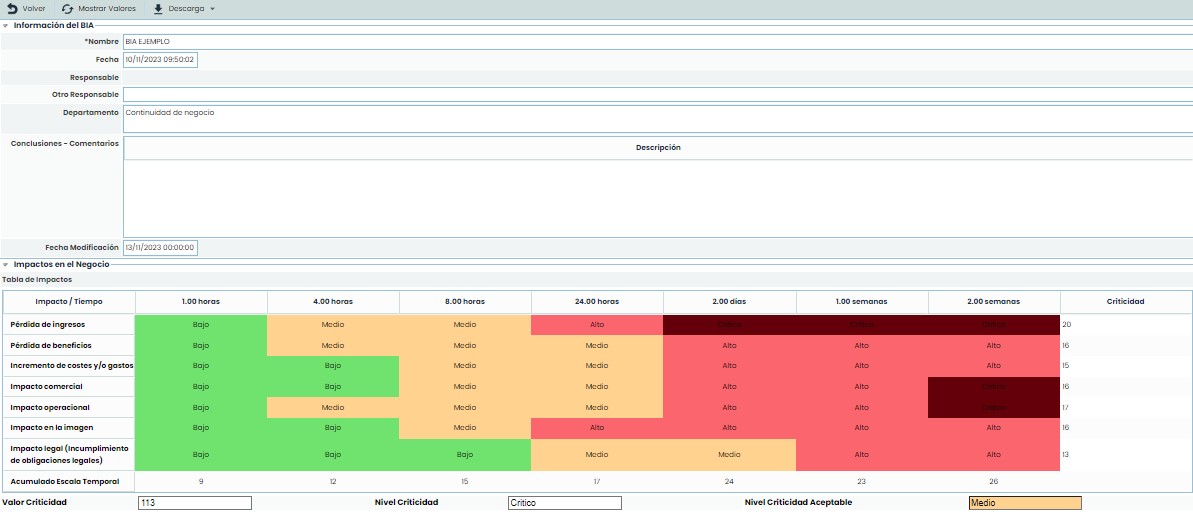The width and height of the screenshot is (1193, 514).
Task: Click the Descarga download icon
Action: point(158,8)
